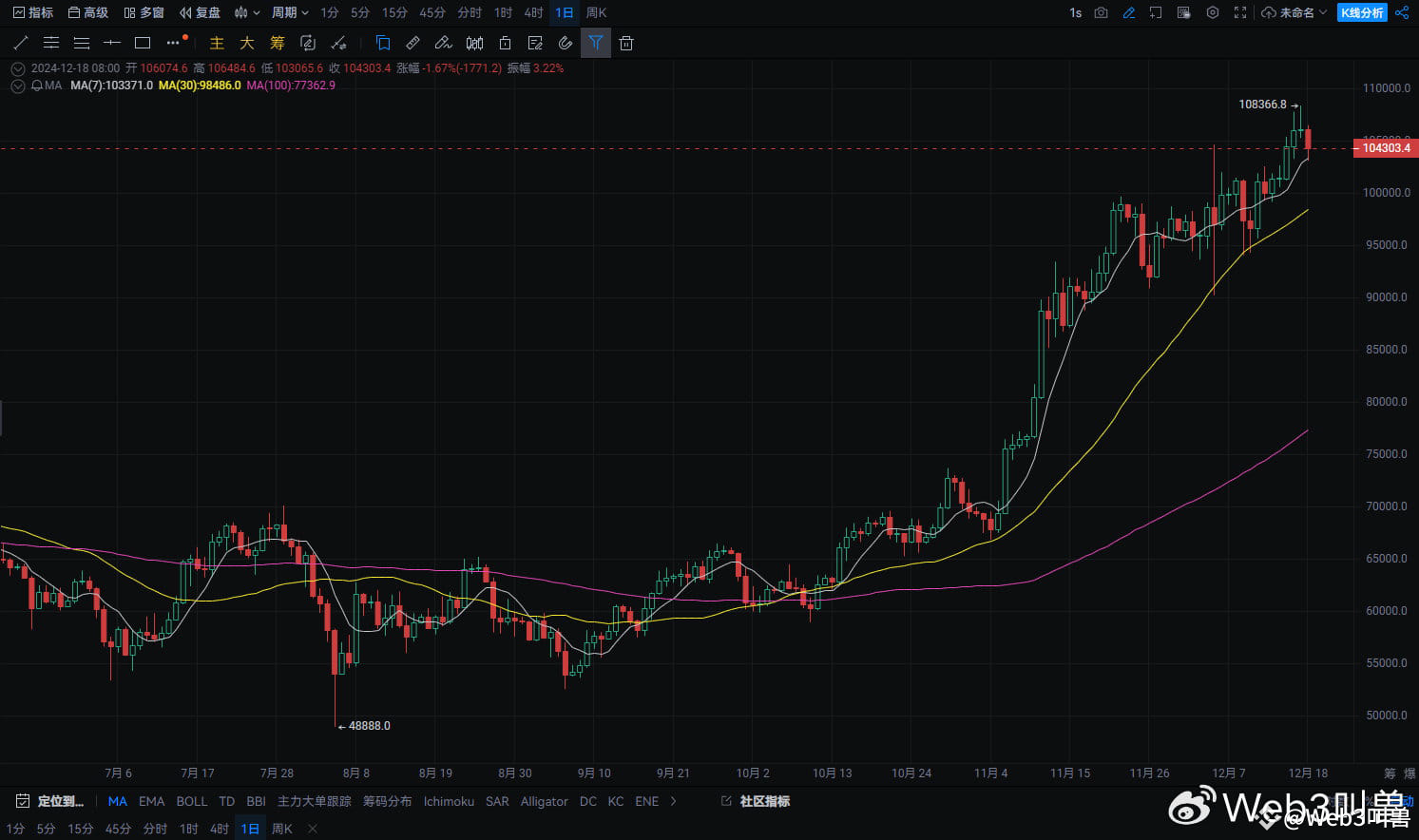This screenshot has height=840, width=1419.
Task: Open the candlestick chart type dropdown
Action: coord(247,12)
